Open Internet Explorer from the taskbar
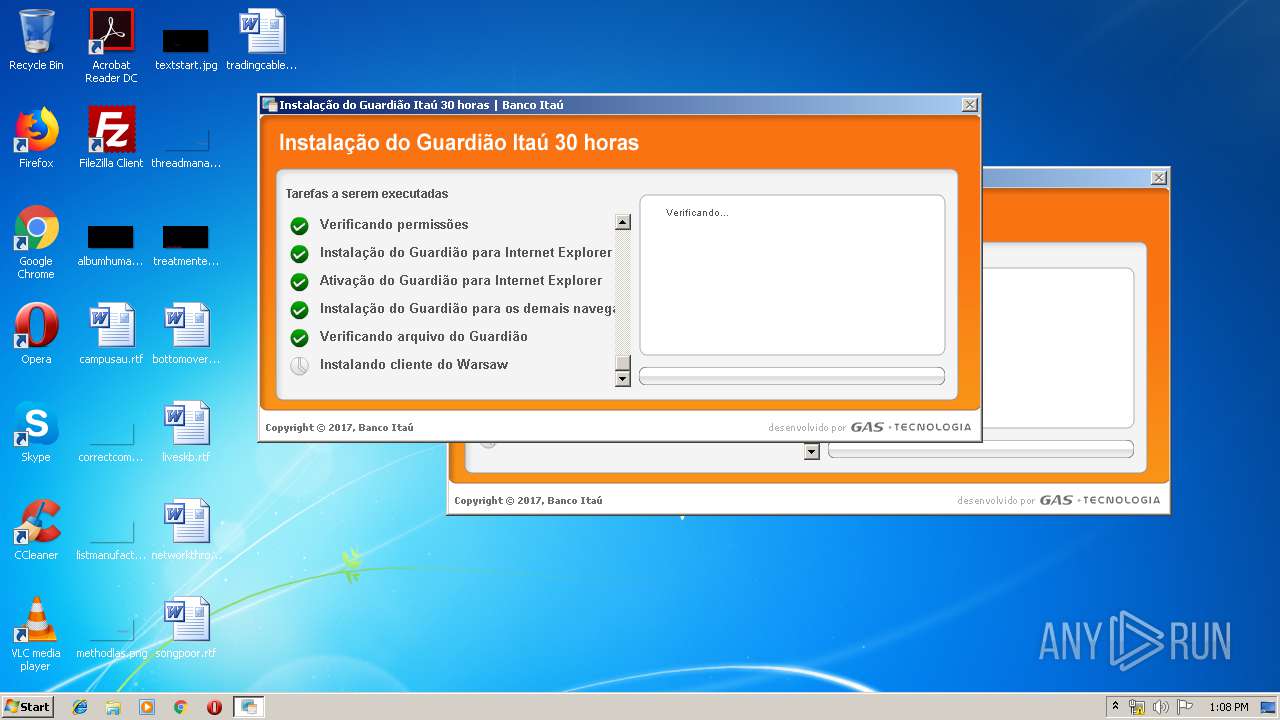Screen dimensions: 1280x720 [x=80, y=707]
